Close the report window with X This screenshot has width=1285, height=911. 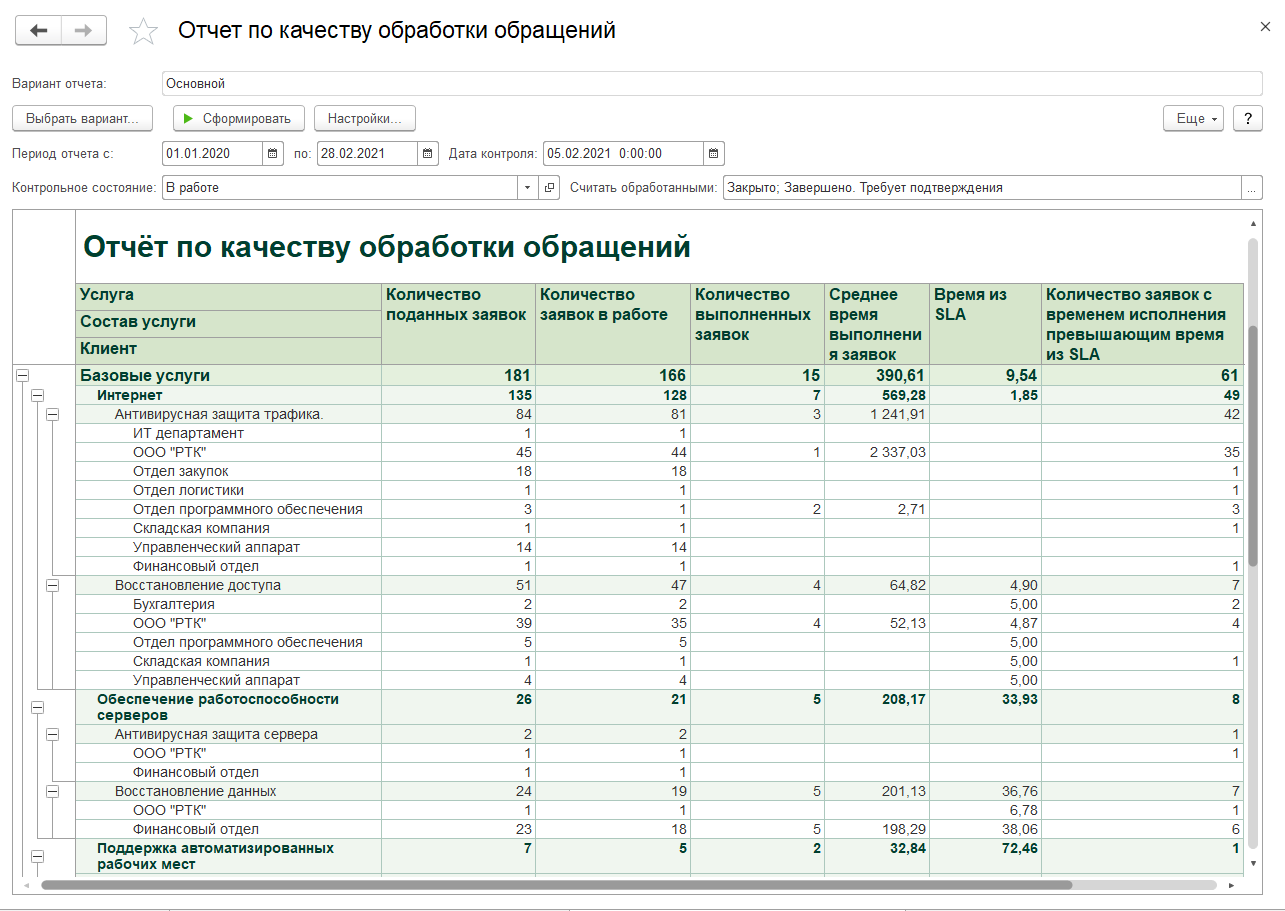1267,29
